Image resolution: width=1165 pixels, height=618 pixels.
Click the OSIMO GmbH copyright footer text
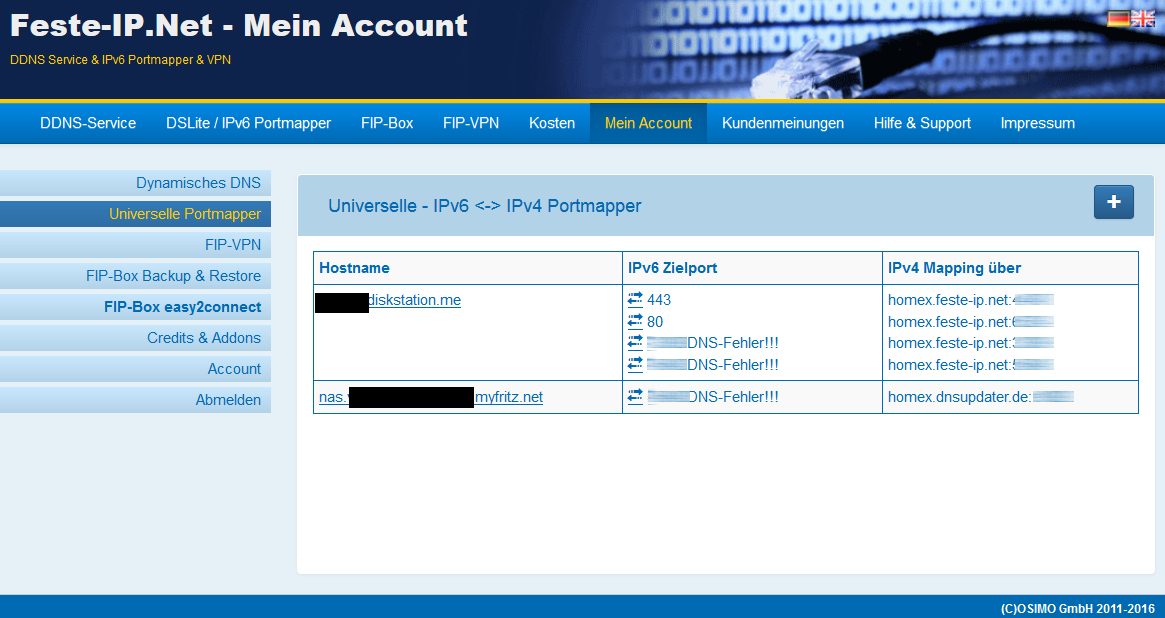[x=1077, y=608]
